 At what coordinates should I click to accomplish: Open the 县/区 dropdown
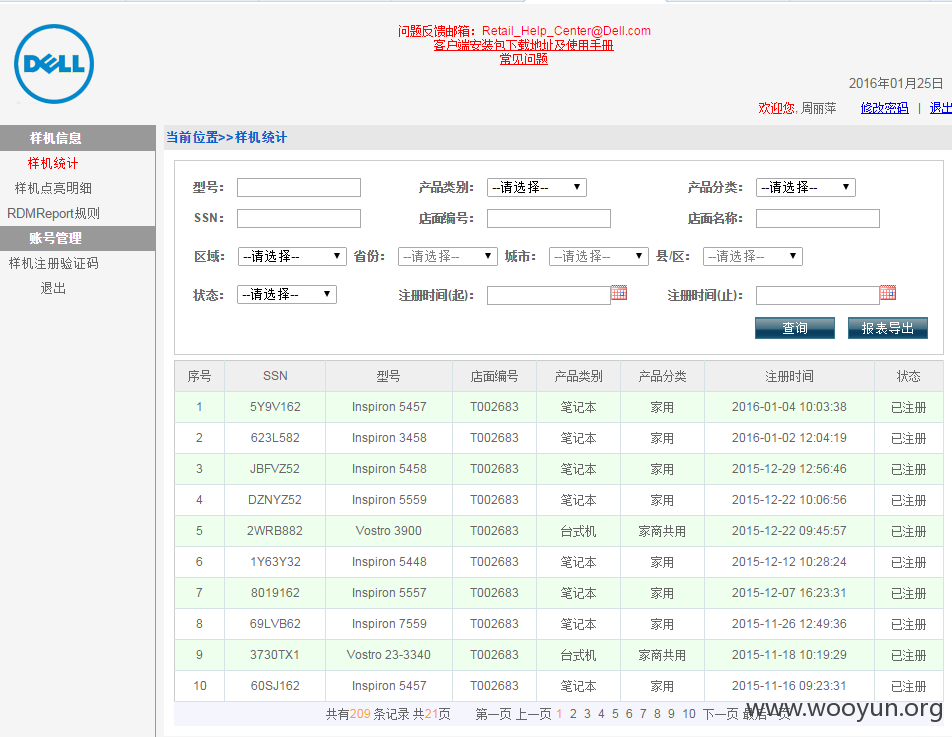tap(752, 256)
